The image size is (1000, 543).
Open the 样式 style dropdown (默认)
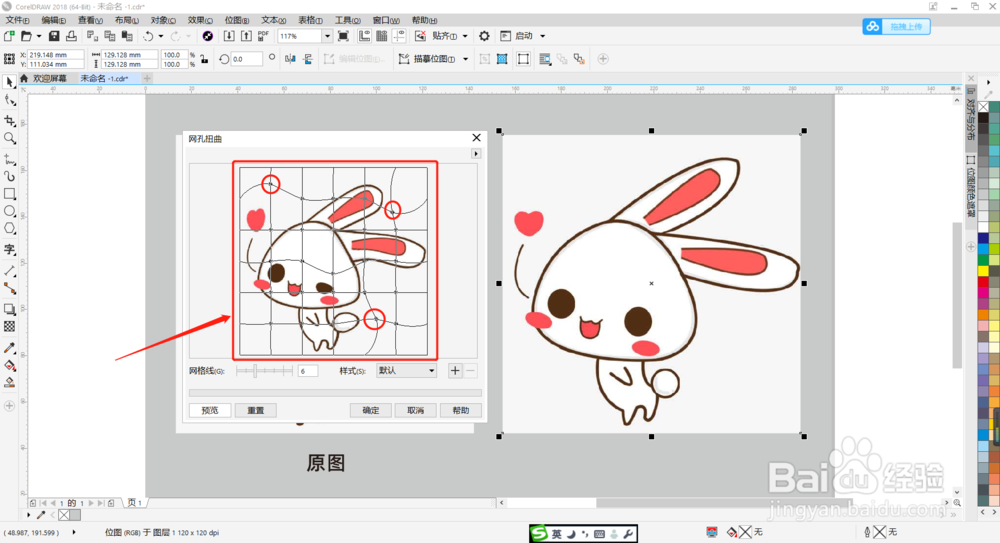coord(406,370)
